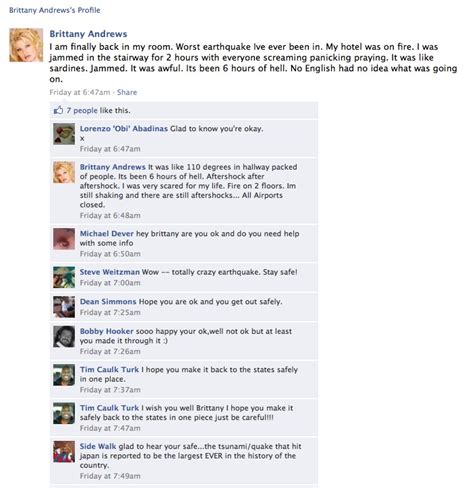Click the thumbs-up like icon
This screenshot has height=488, width=474.
(x=58, y=110)
